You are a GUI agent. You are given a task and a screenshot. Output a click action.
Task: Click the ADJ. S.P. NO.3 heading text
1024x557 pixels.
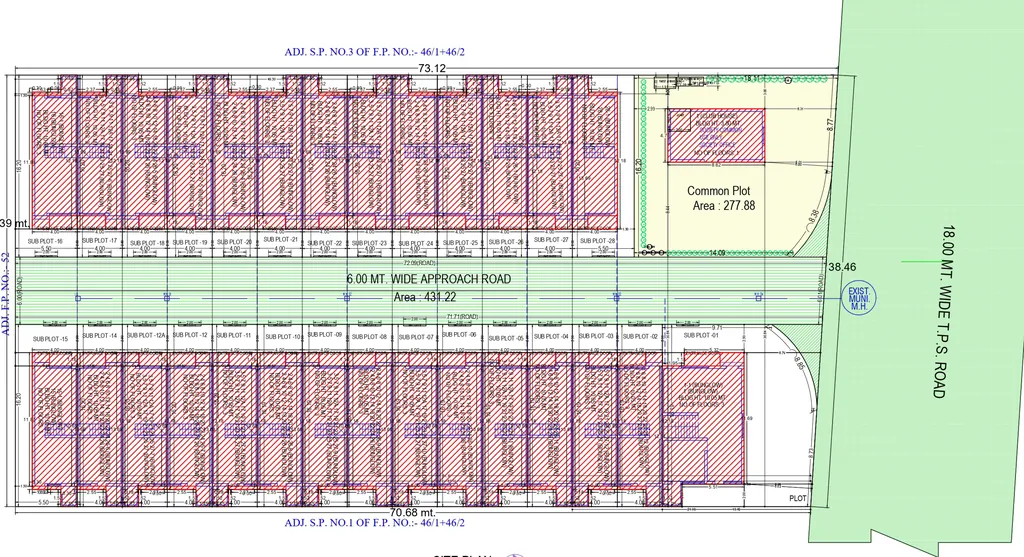click(374, 52)
